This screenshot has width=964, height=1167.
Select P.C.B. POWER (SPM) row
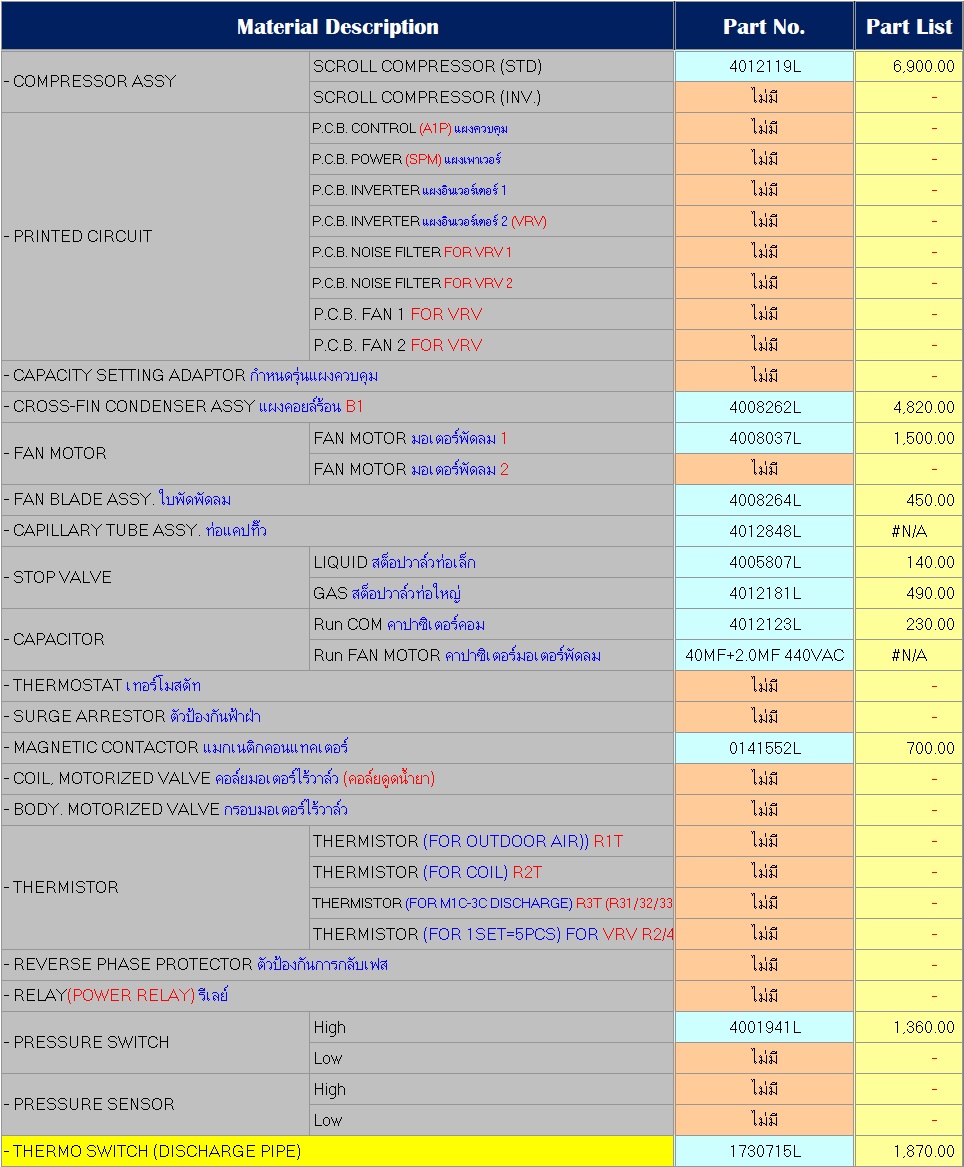pyautogui.click(x=491, y=159)
